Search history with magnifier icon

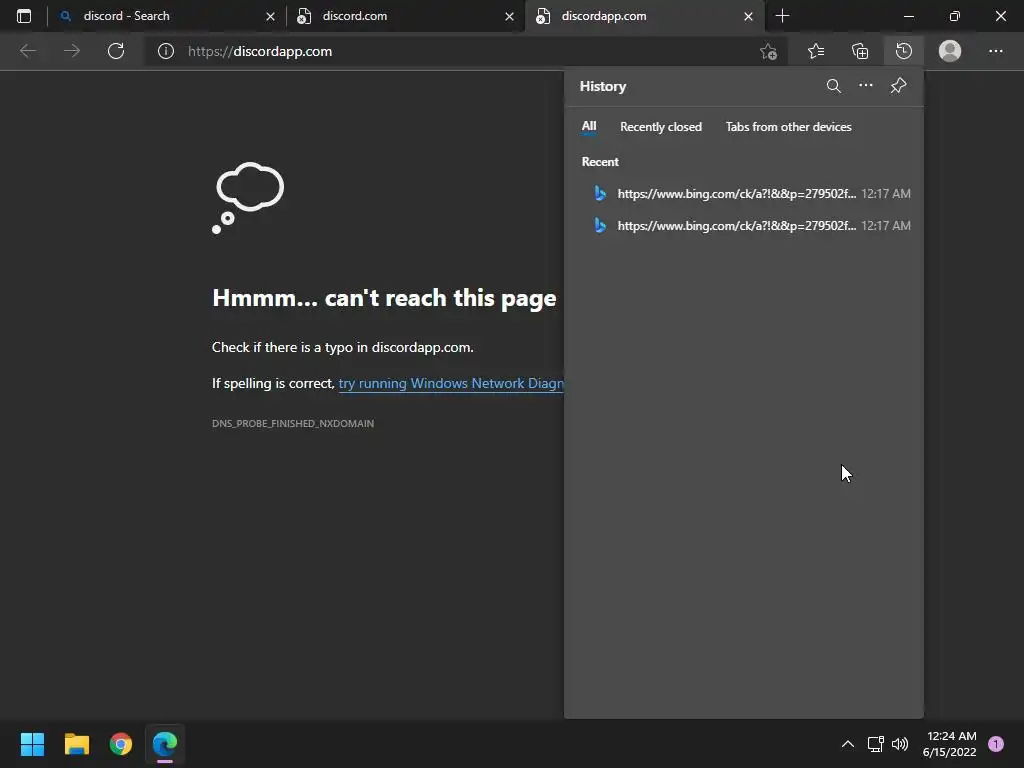tap(833, 86)
